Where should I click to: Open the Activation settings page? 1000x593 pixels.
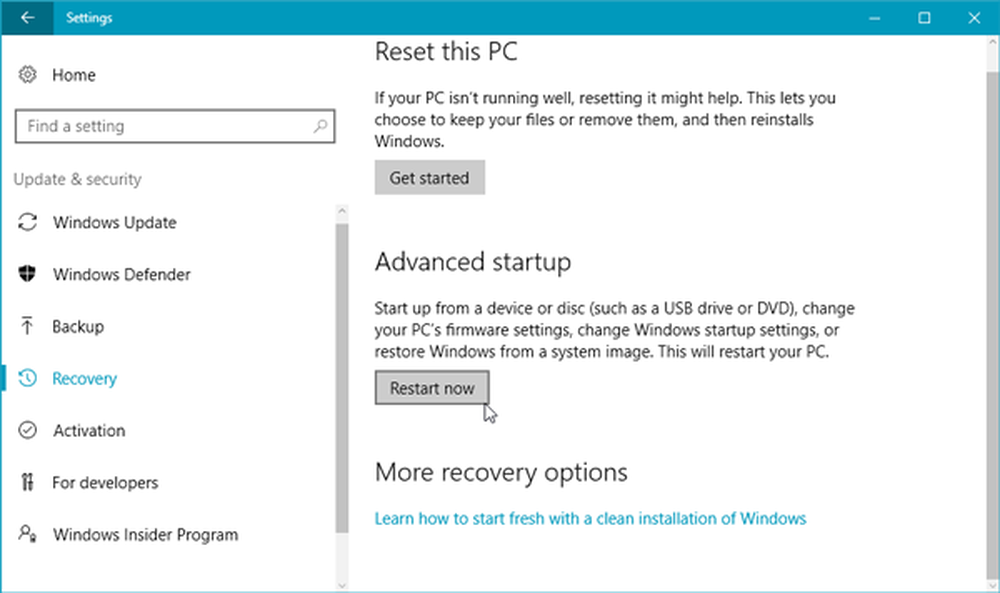pos(89,430)
